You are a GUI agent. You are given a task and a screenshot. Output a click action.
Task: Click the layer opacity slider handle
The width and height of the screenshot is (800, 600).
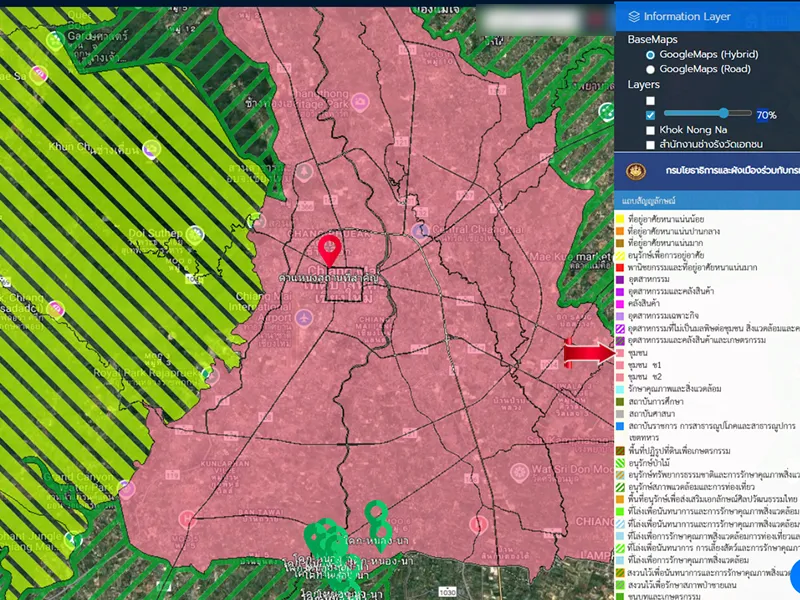(723, 114)
